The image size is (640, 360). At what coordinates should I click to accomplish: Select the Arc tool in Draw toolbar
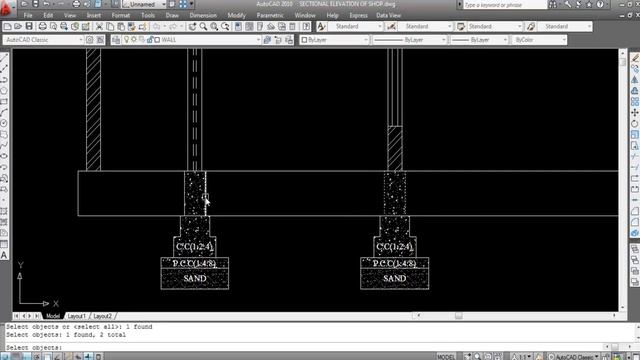pos(4,112)
